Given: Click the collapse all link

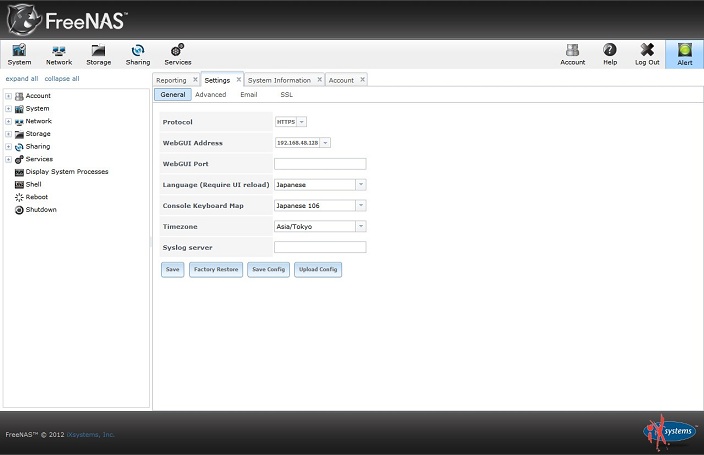Looking at the screenshot, I should (62, 78).
